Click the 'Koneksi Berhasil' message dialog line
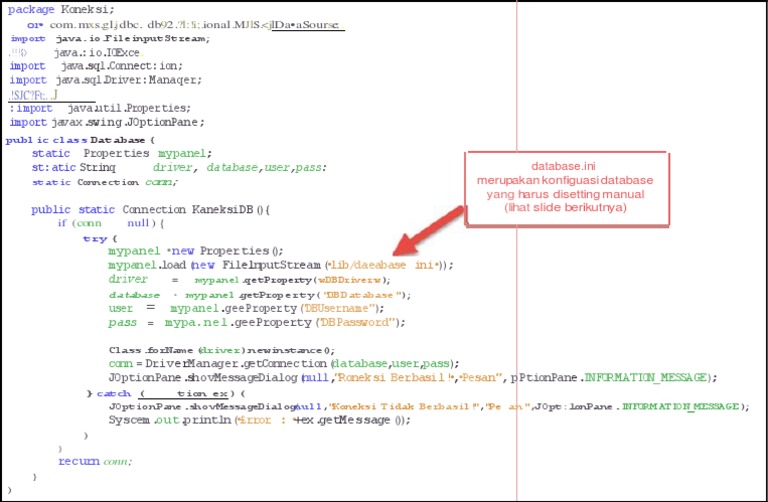The width and height of the screenshot is (768, 502). pyautogui.click(x=413, y=378)
